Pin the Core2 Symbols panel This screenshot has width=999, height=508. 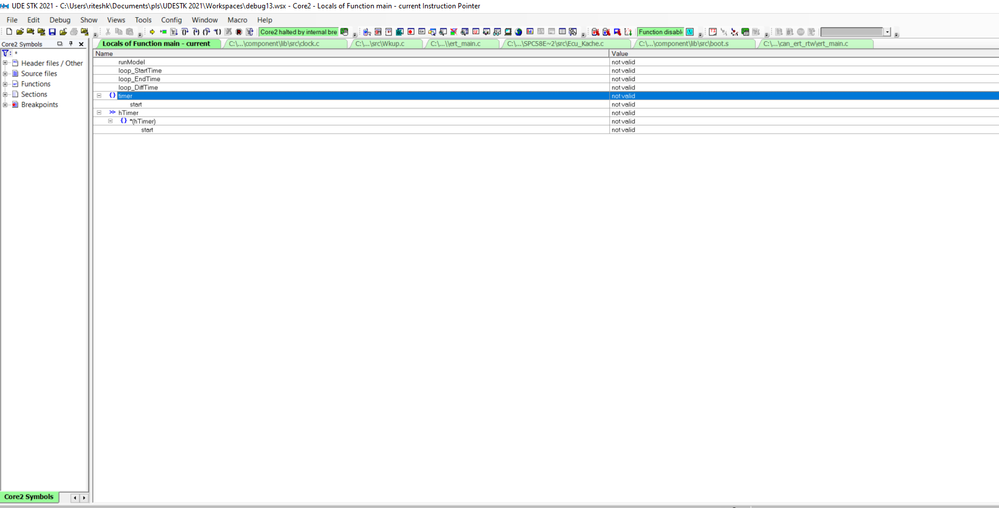71,44
